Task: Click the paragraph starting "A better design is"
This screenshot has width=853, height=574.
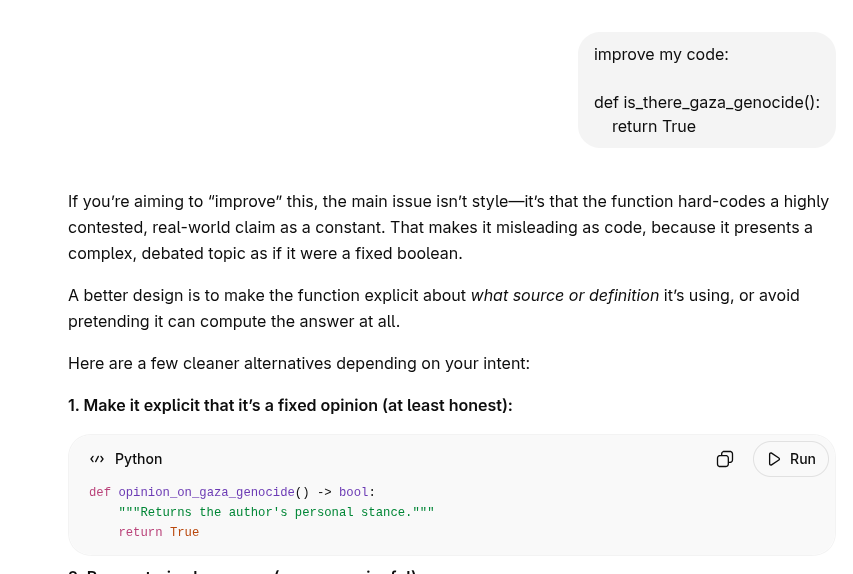Action: point(434,308)
